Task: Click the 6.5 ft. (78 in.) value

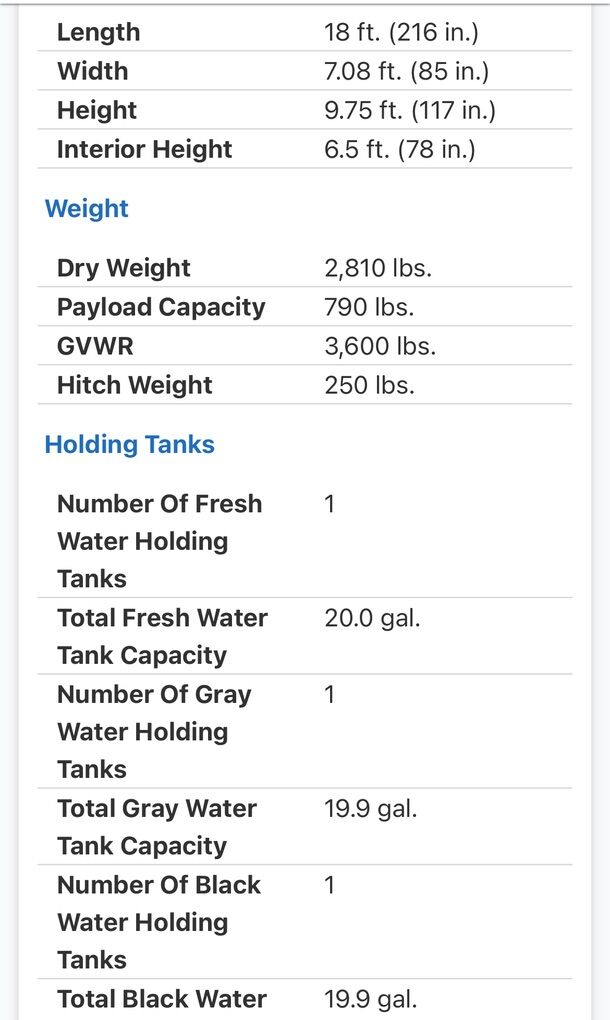Action: [x=399, y=149]
